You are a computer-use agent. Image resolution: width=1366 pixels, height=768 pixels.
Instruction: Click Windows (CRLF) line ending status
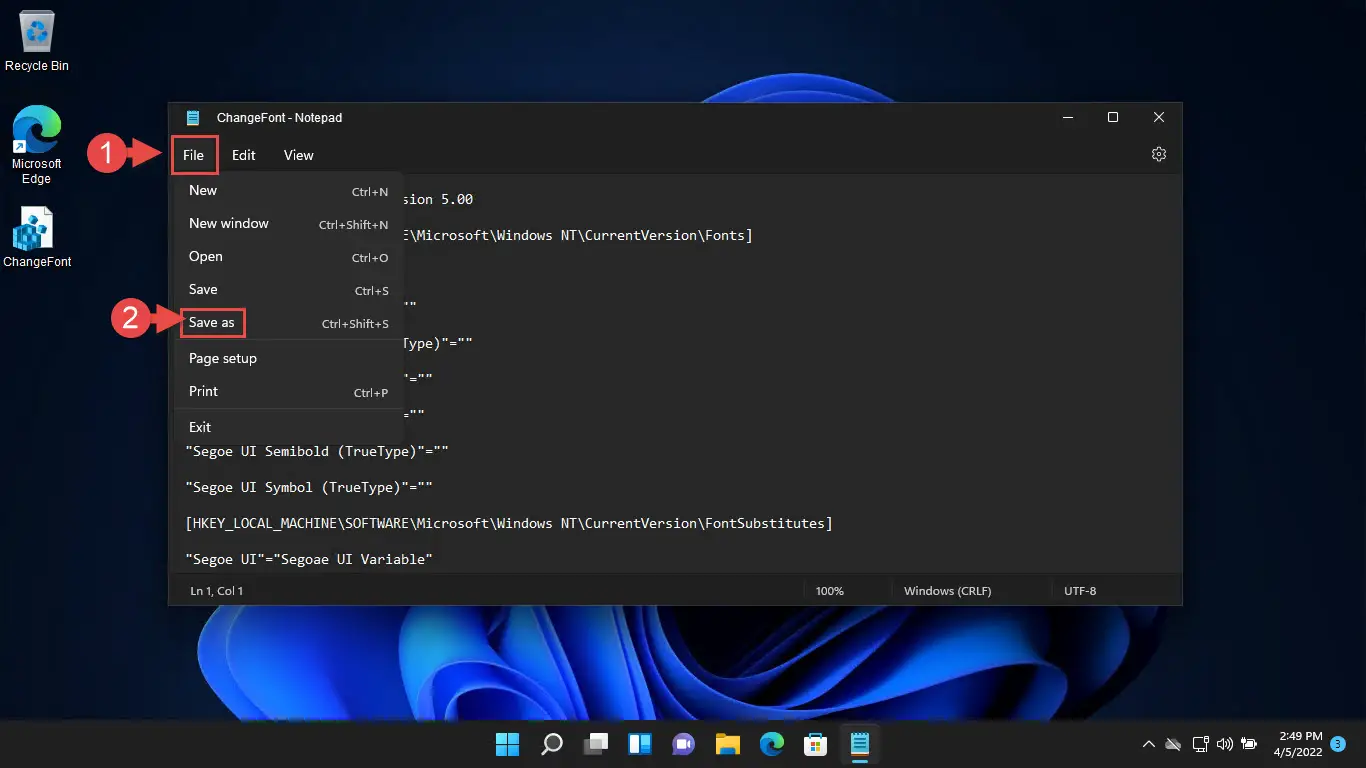tap(947, 591)
